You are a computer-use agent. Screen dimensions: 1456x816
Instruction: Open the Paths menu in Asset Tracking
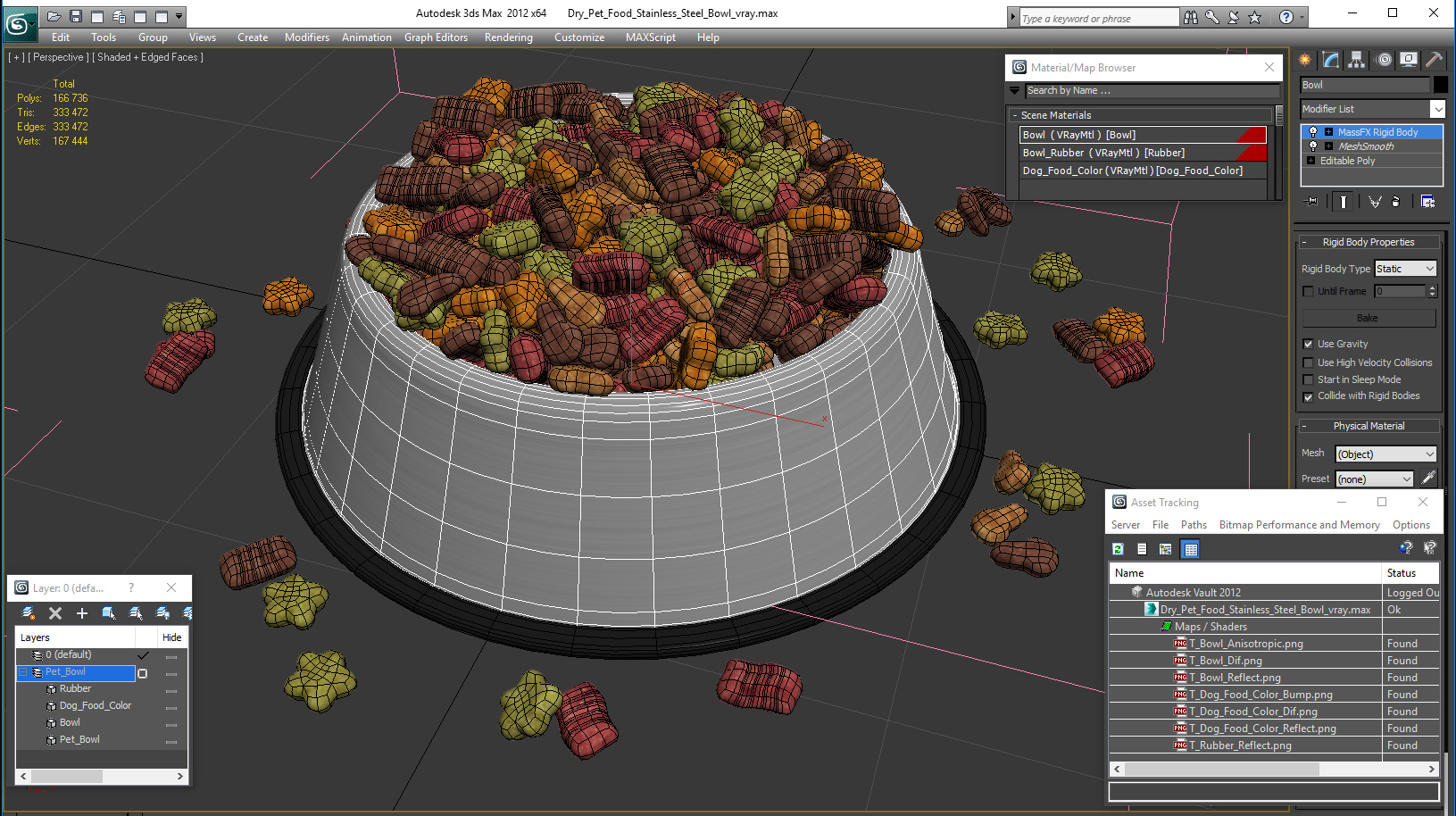click(1194, 525)
